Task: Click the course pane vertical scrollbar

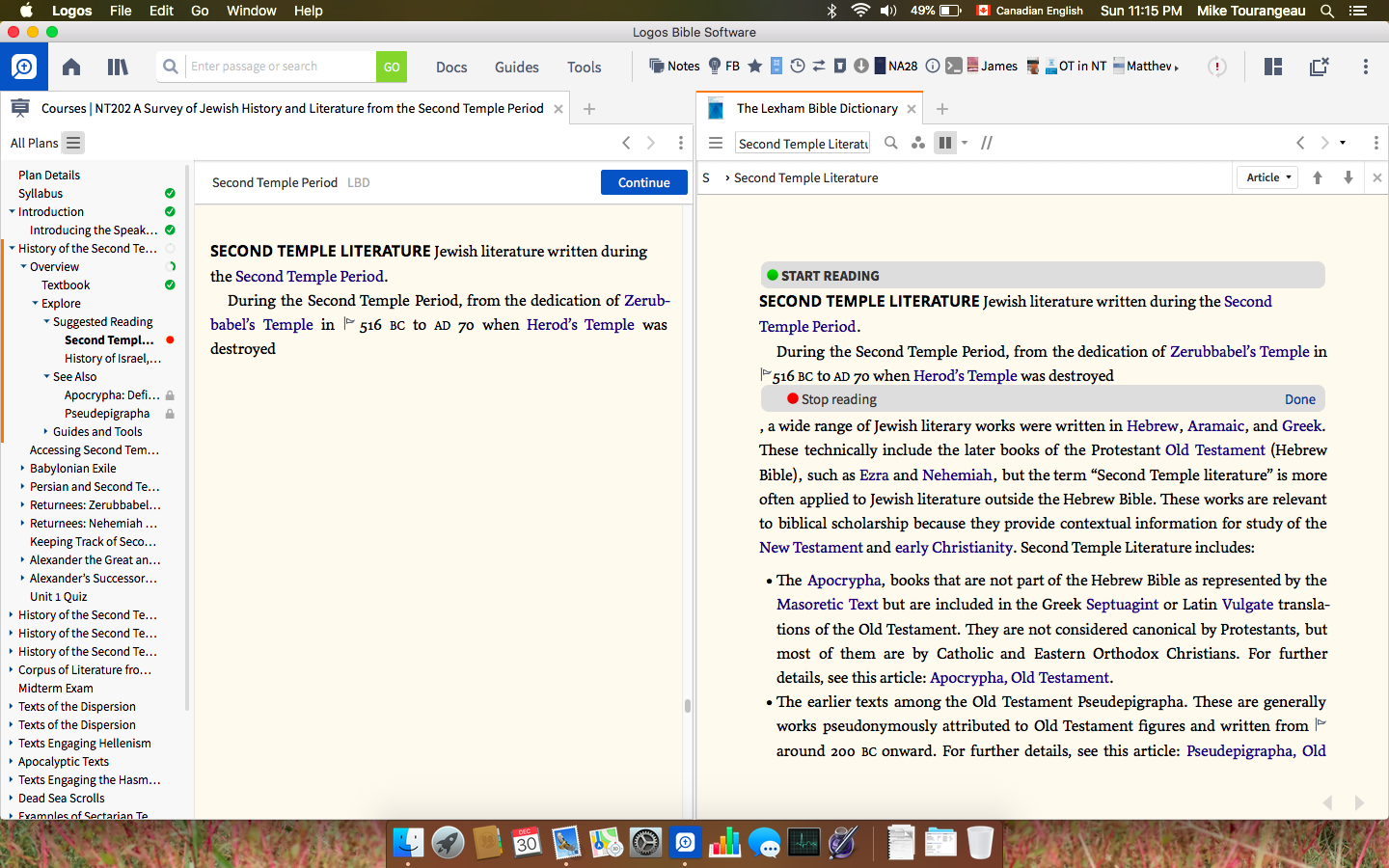Action: [687, 706]
